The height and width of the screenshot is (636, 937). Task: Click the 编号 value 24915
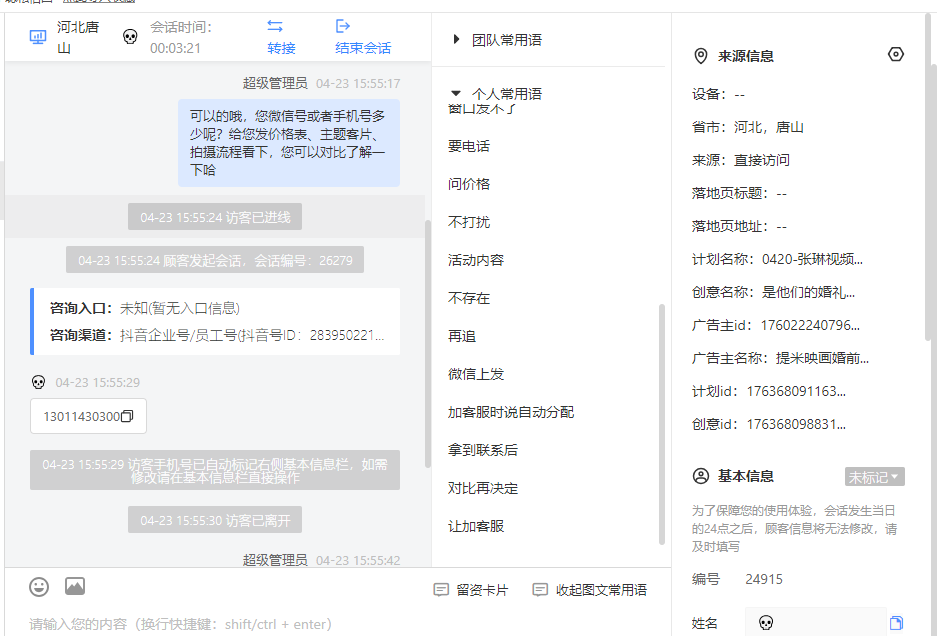click(x=764, y=579)
